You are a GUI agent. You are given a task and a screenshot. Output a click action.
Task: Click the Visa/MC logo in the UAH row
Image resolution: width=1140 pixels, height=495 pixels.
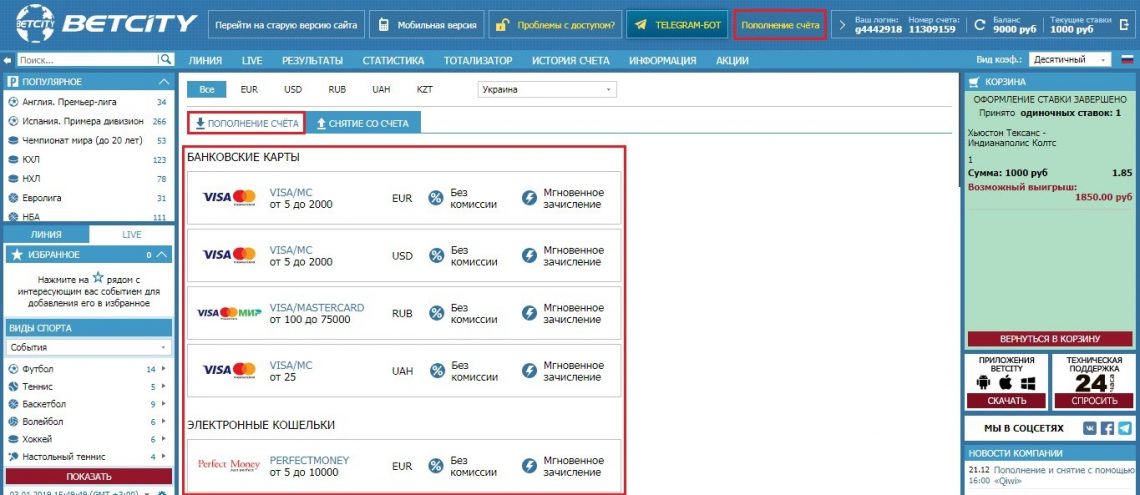[x=229, y=370]
